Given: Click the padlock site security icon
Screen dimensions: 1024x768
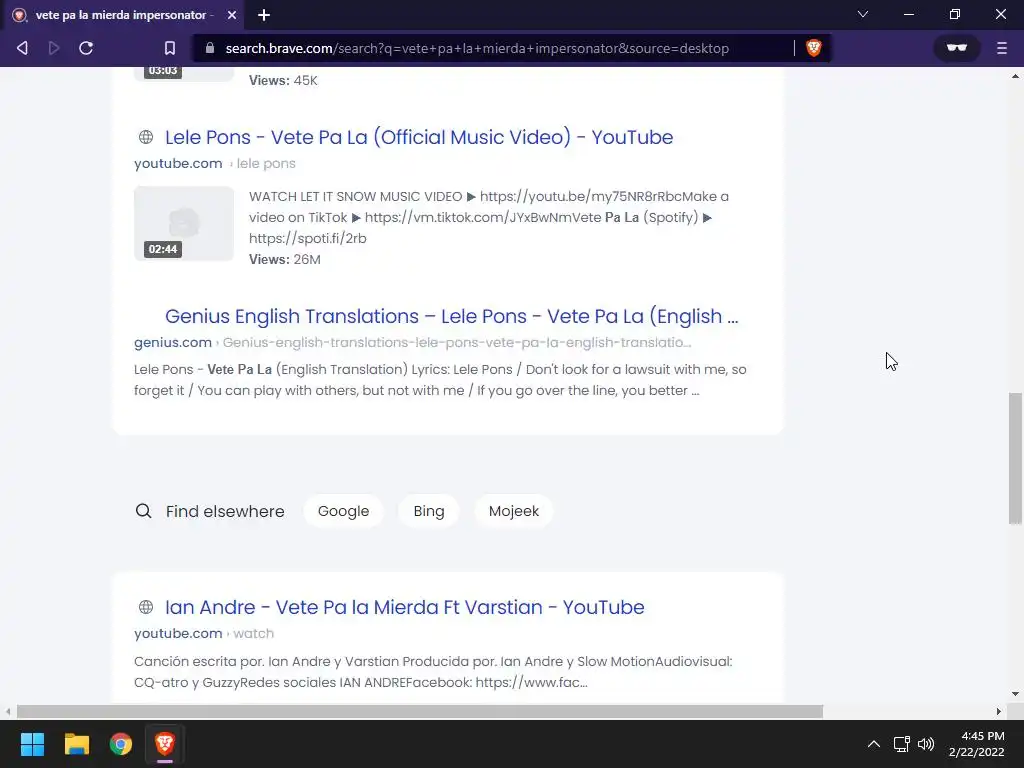Looking at the screenshot, I should pyautogui.click(x=210, y=48).
